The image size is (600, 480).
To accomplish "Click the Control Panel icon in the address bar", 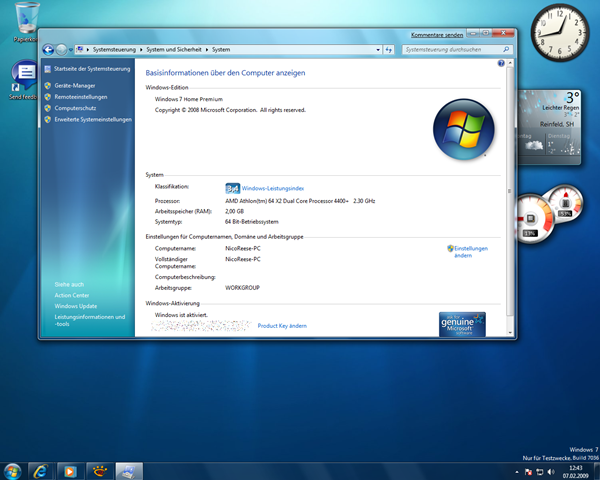I will tap(80, 49).
